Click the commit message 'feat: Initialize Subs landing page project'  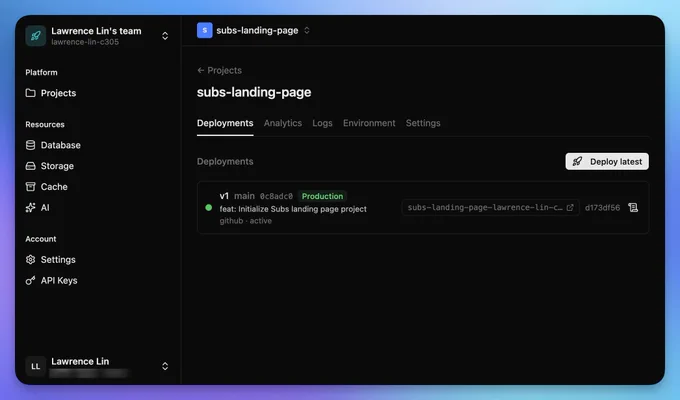293,209
